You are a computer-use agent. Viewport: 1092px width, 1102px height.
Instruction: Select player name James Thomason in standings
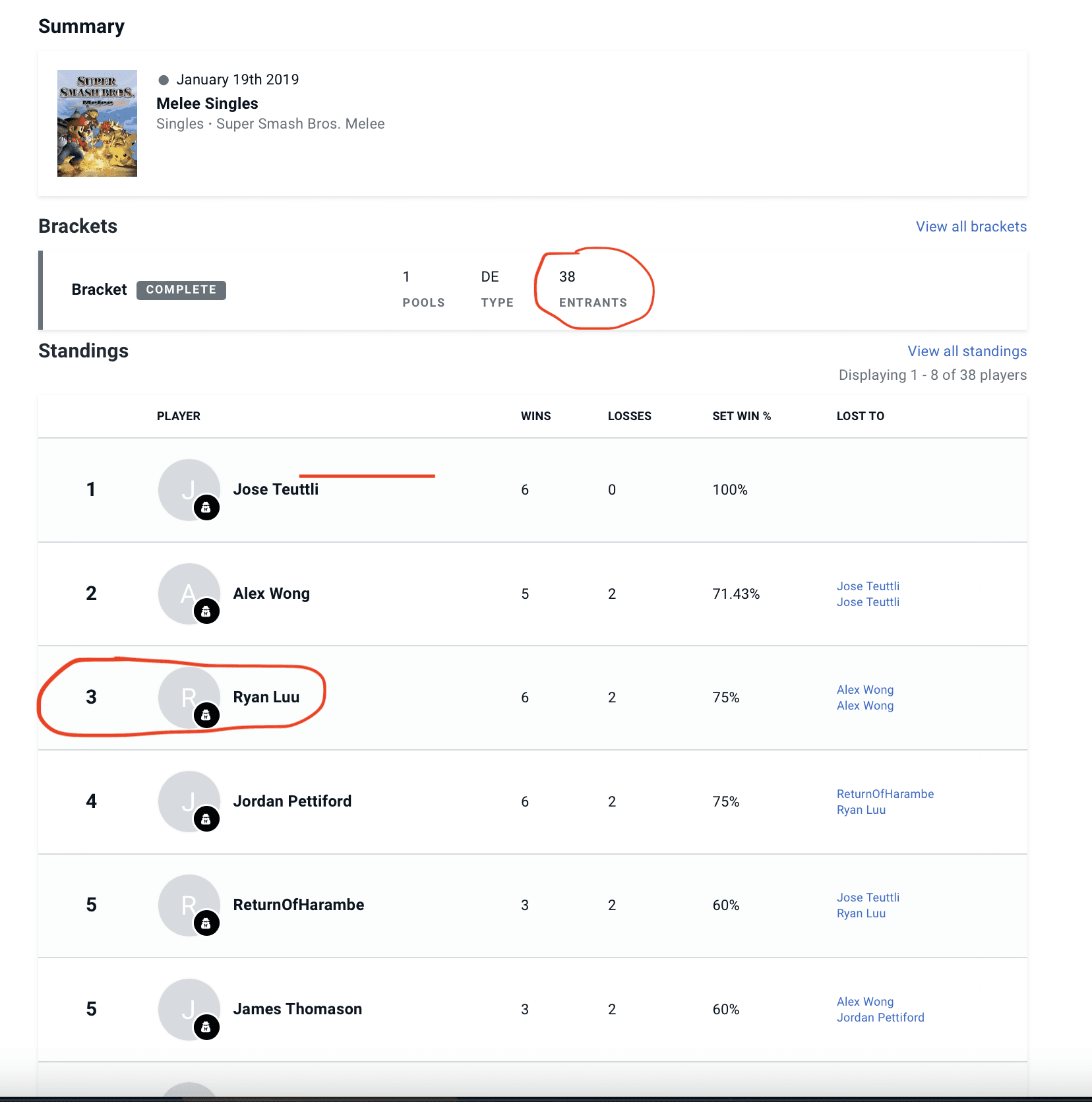point(297,1009)
